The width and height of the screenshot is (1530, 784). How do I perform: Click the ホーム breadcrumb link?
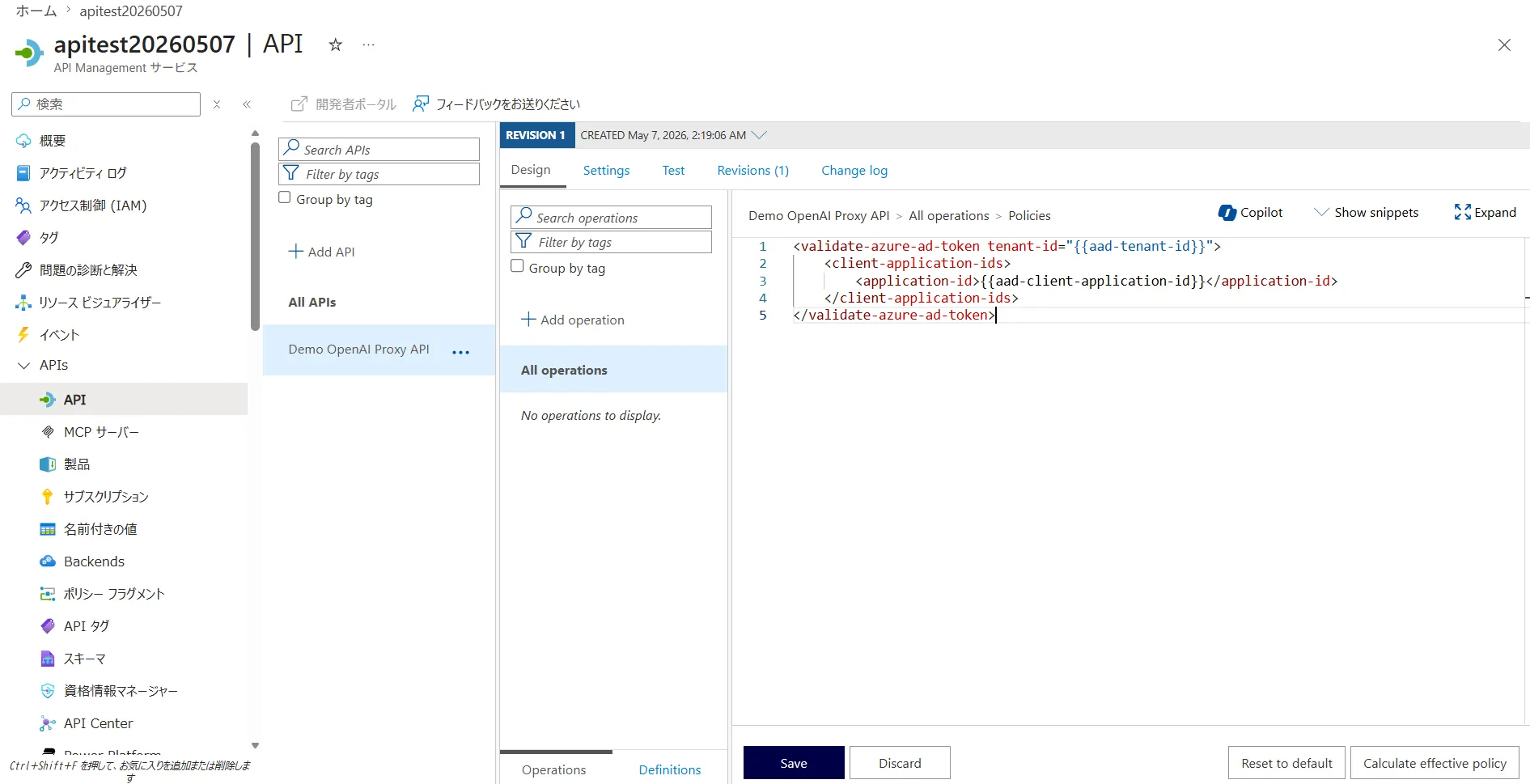36,11
